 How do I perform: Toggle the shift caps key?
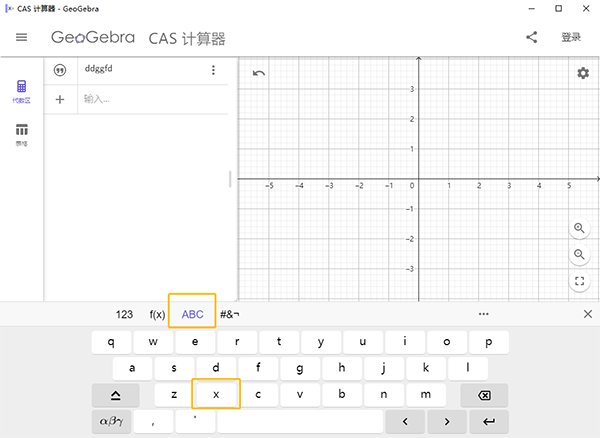click(116, 395)
